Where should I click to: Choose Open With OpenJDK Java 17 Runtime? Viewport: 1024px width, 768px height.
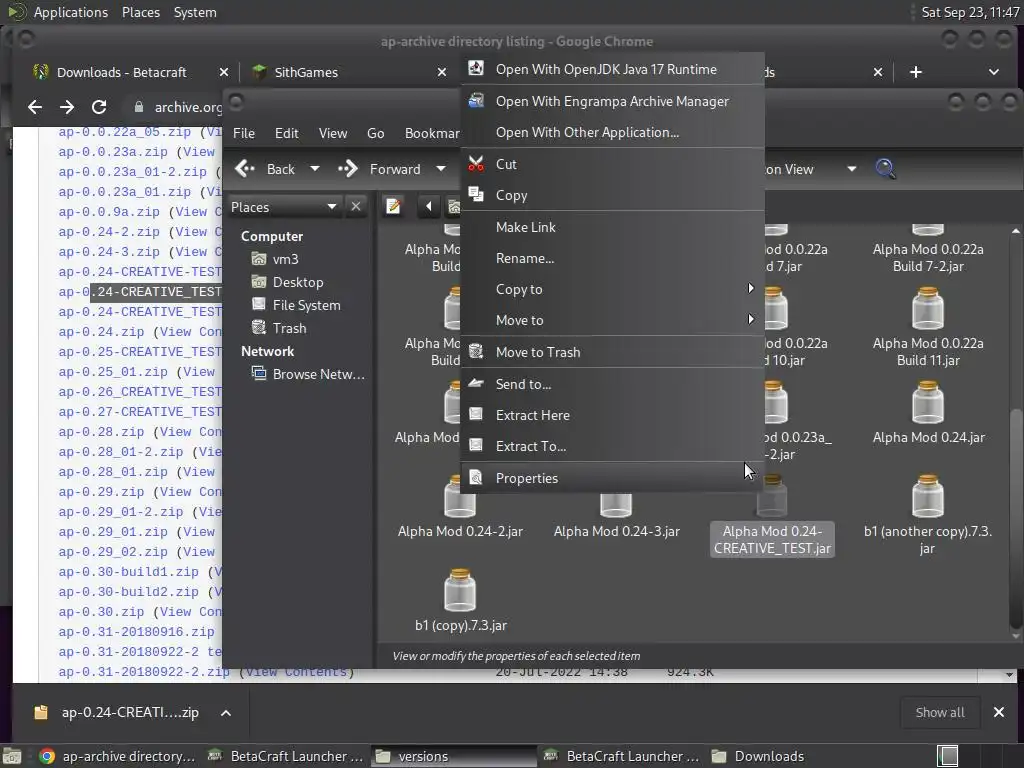click(x=612, y=69)
